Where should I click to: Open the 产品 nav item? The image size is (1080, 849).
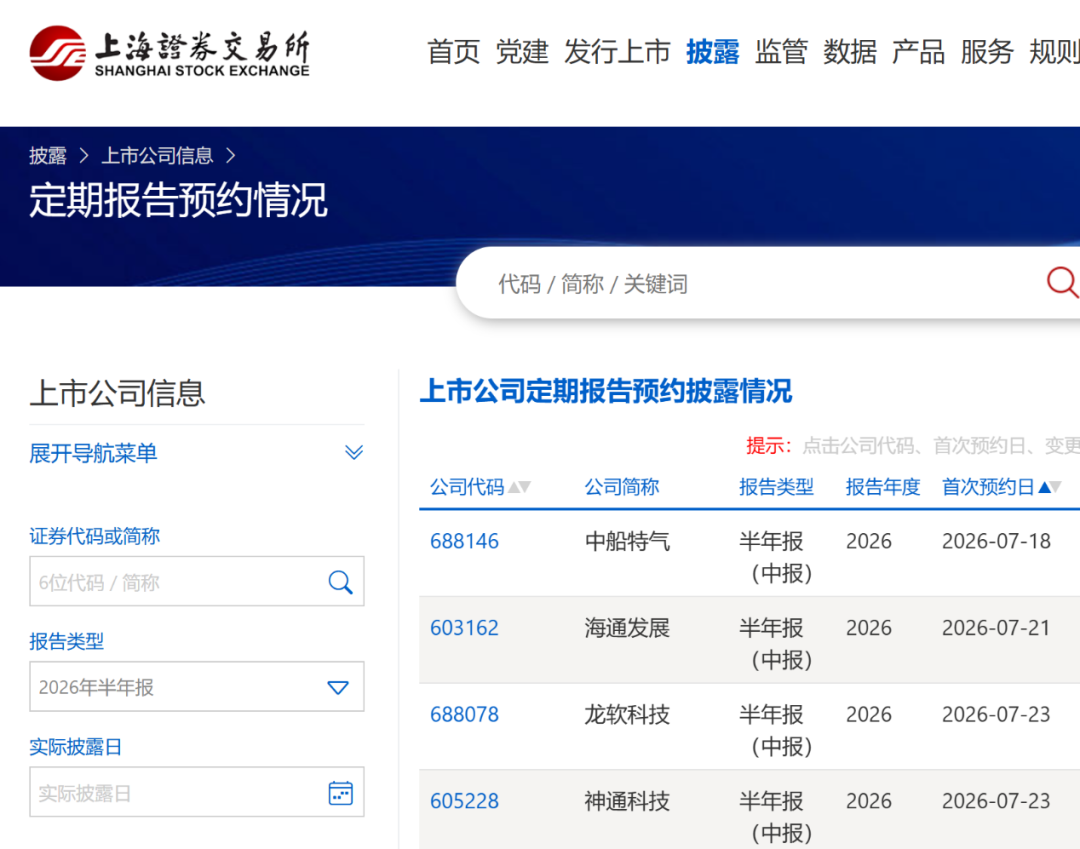pos(918,52)
